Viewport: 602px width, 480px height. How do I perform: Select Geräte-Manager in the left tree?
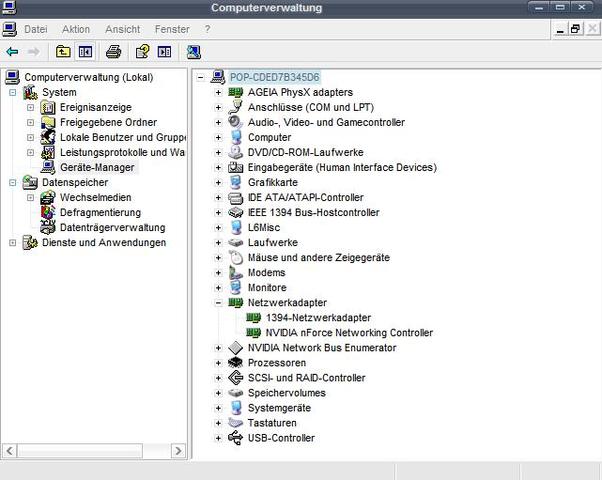point(97,167)
